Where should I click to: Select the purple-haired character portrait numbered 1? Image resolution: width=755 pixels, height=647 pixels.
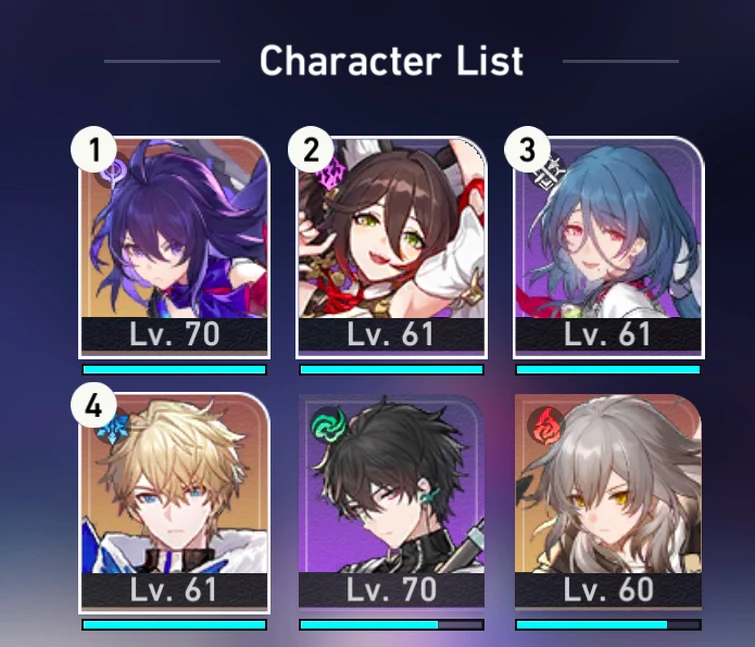tap(174, 247)
